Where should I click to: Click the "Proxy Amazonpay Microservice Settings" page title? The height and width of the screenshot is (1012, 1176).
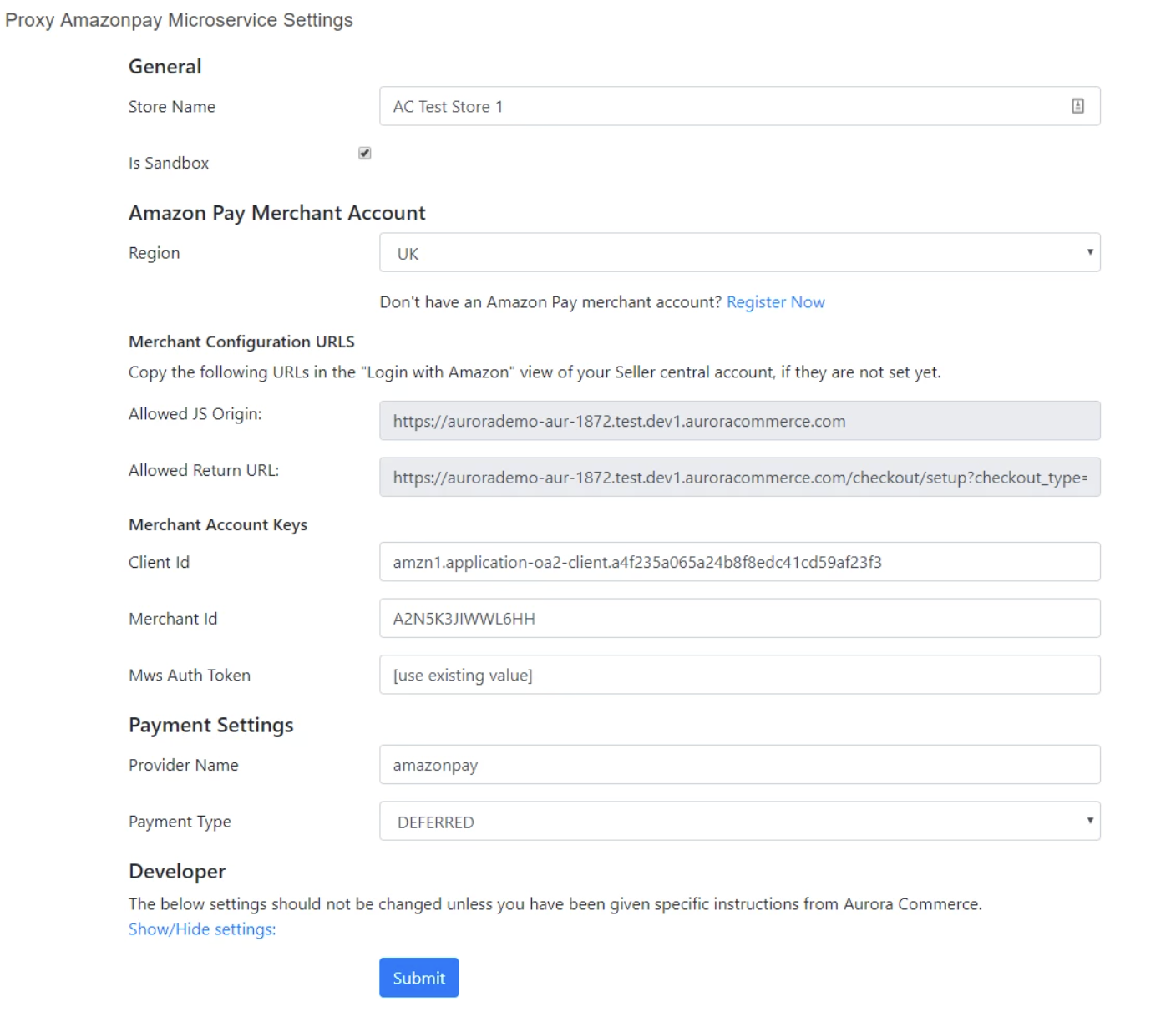(x=179, y=20)
